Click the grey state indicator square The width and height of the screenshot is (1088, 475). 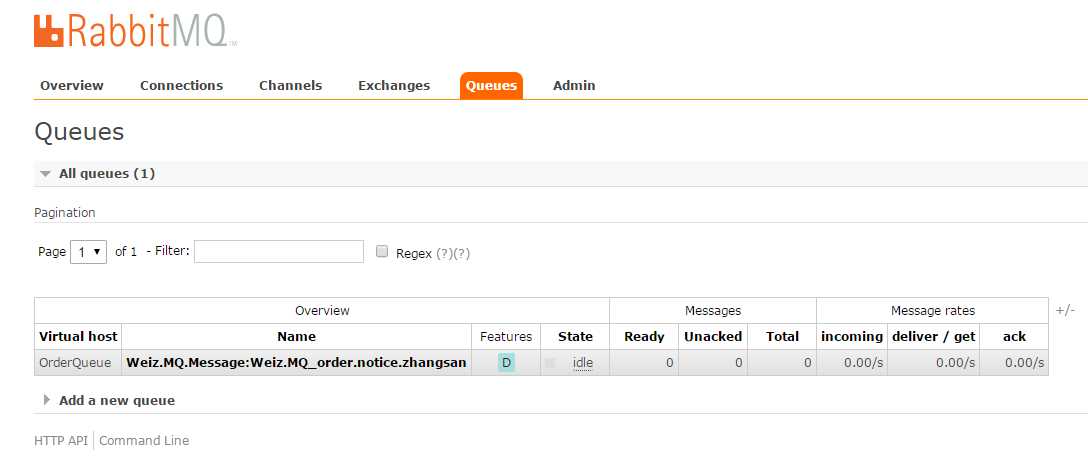tap(550, 362)
